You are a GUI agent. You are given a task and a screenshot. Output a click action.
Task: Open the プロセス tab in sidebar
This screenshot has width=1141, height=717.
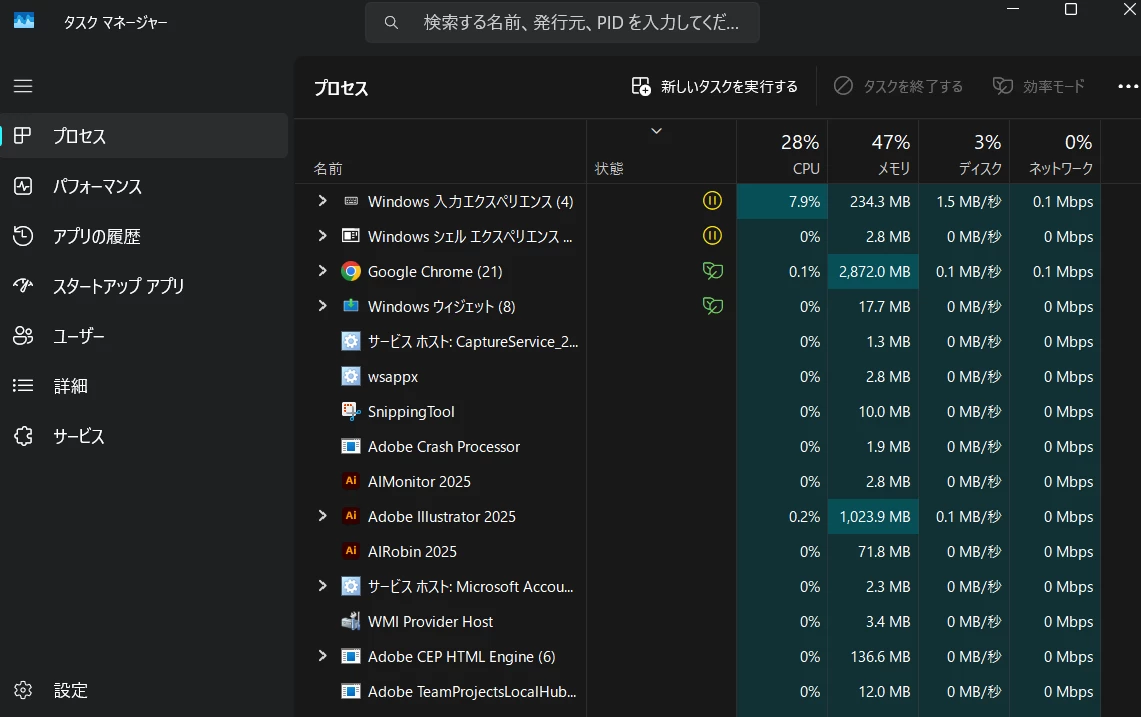[x=145, y=135]
